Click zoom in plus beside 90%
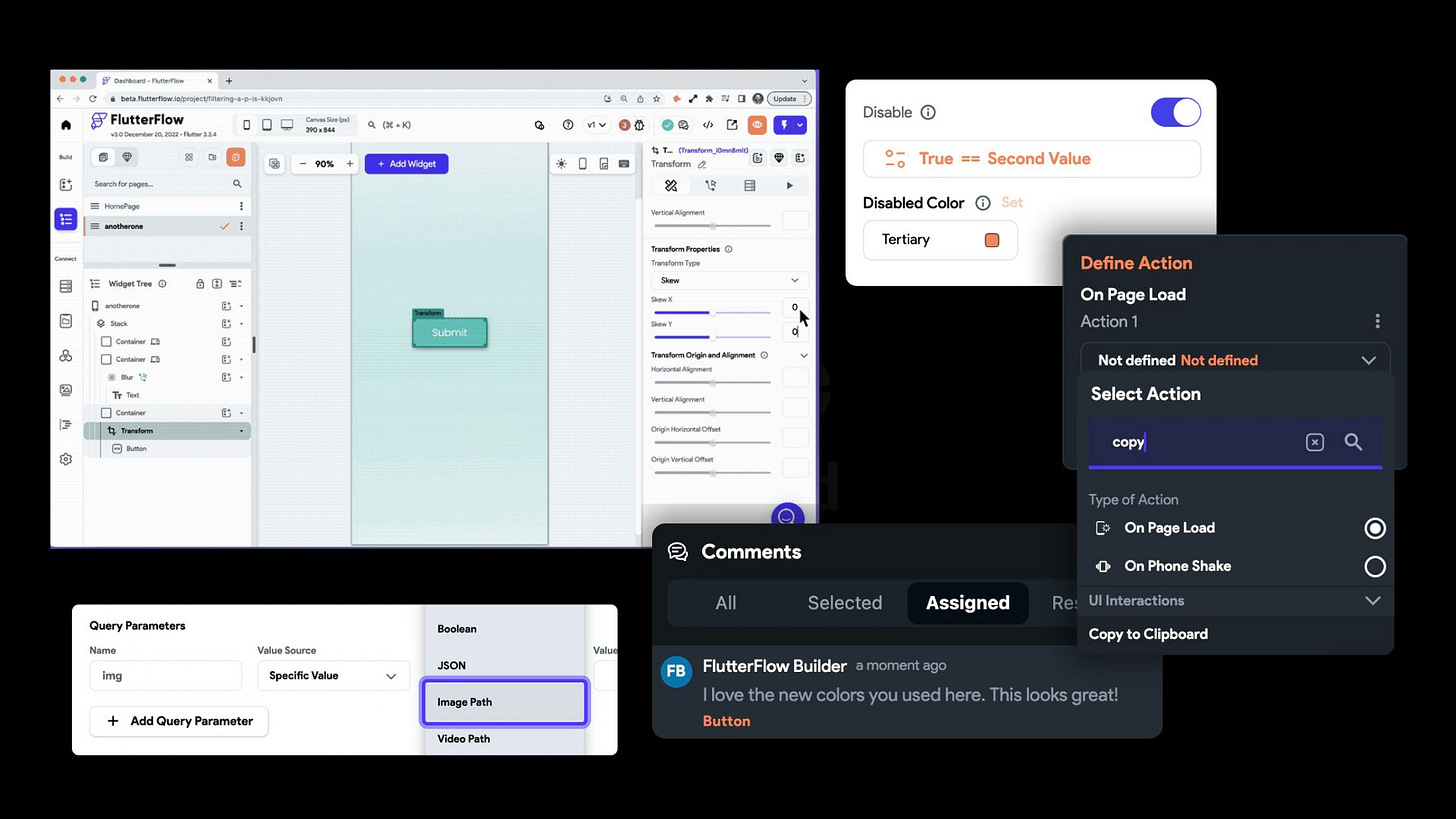This screenshot has height=819, width=1456. (349, 164)
